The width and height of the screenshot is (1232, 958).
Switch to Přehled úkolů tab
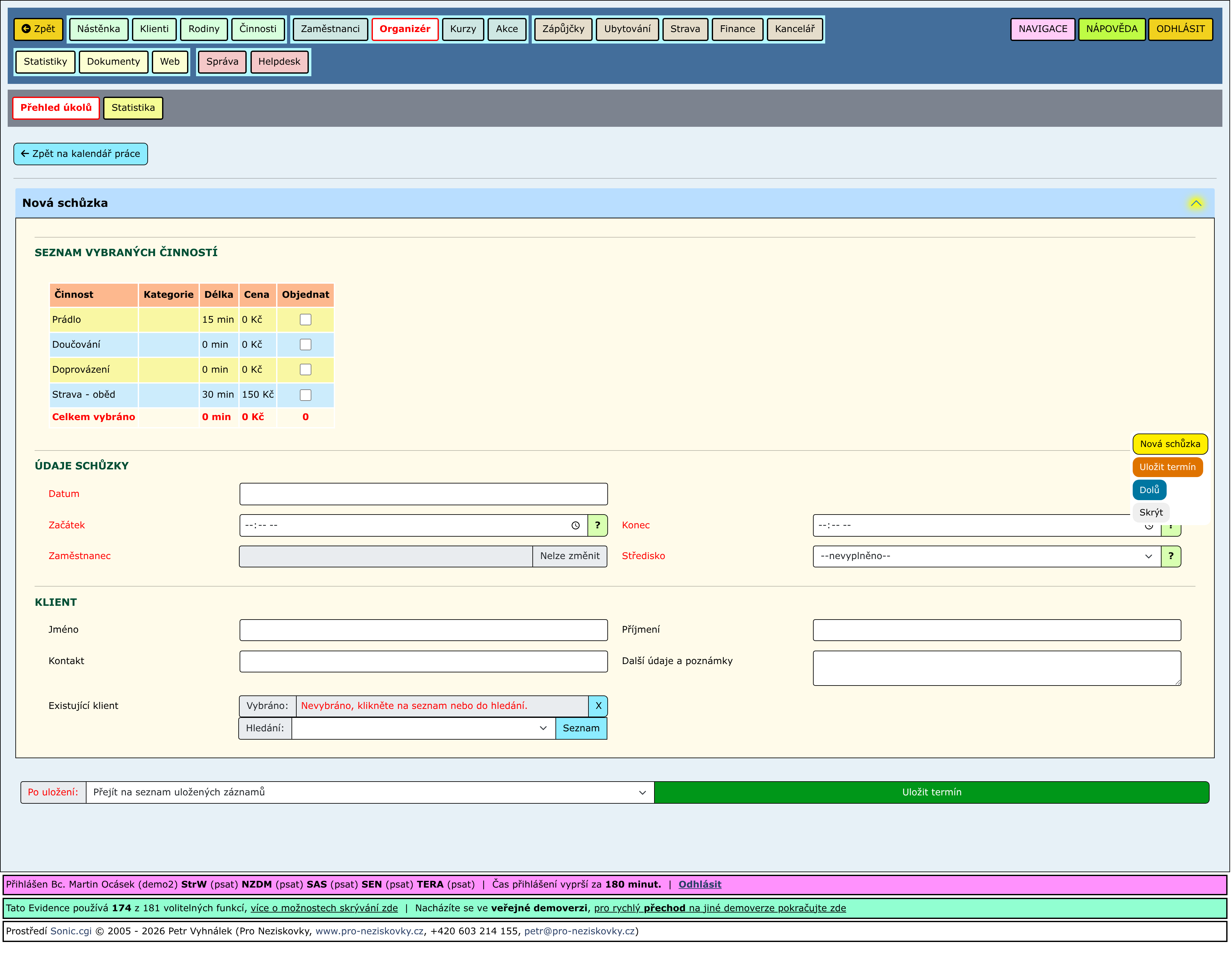[x=56, y=108]
